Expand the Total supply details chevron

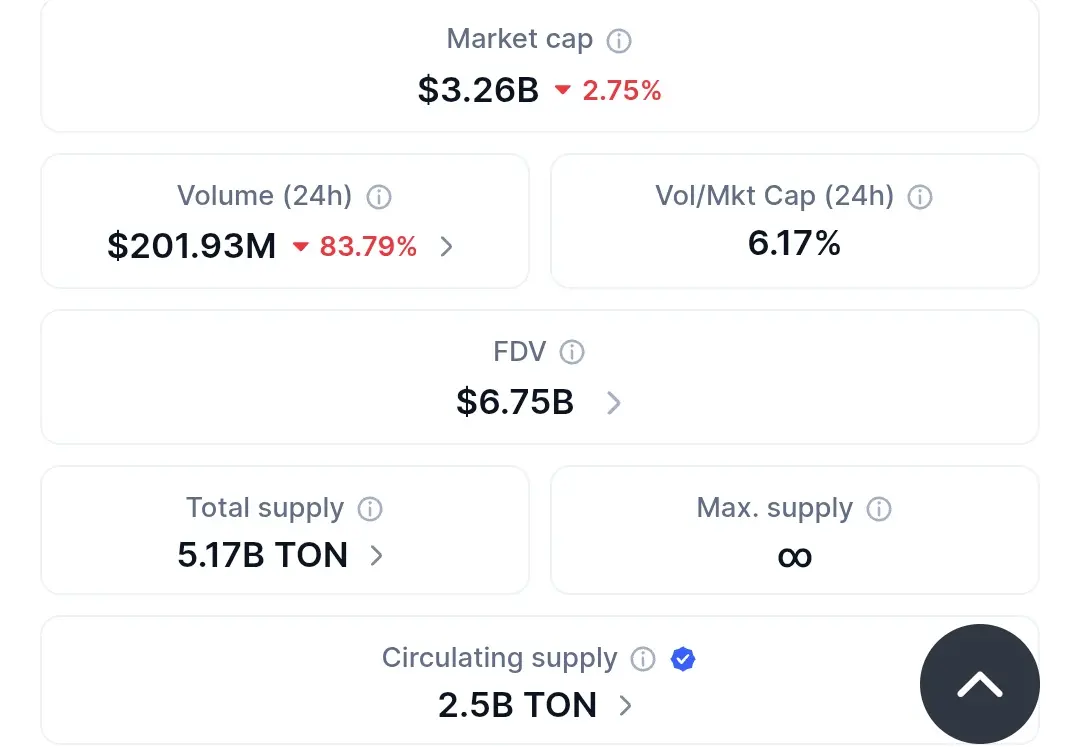click(377, 556)
